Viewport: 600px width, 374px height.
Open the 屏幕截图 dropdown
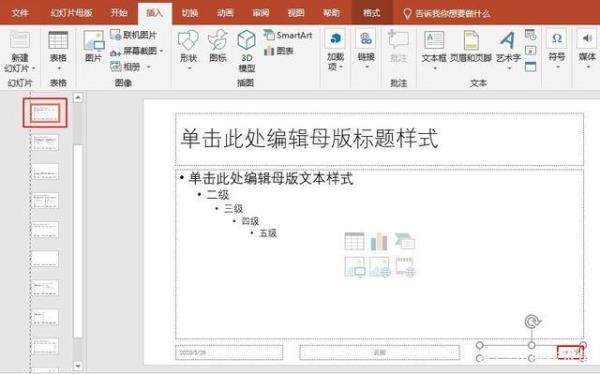click(137, 51)
